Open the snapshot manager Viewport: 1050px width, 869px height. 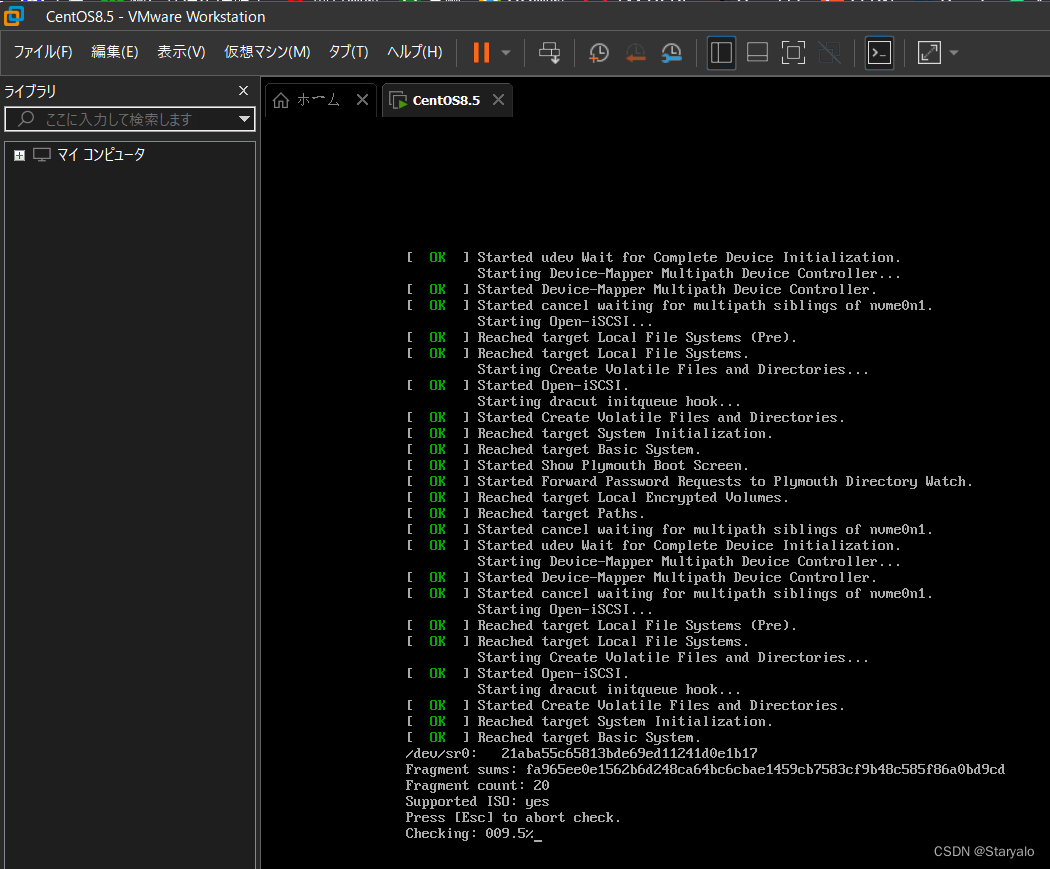click(x=671, y=52)
